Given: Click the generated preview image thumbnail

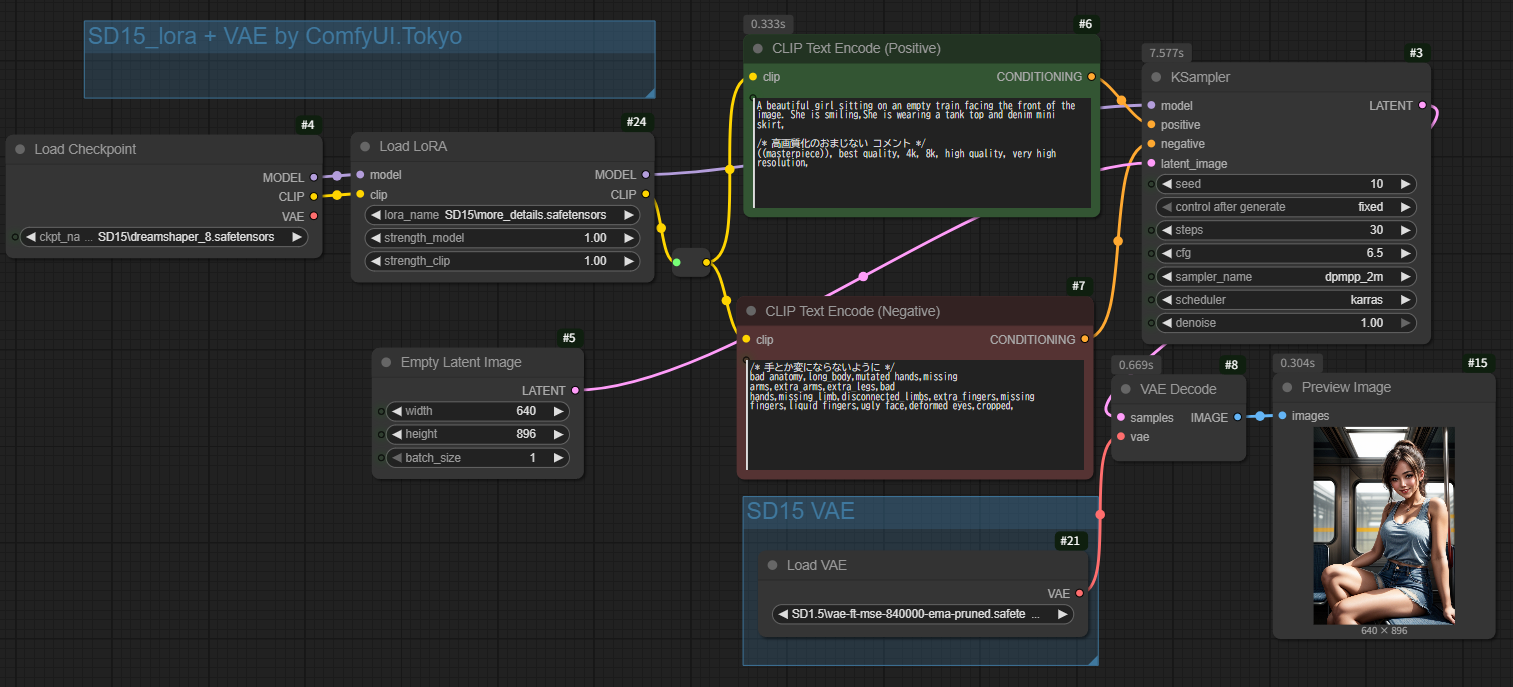Looking at the screenshot, I should coord(1384,525).
